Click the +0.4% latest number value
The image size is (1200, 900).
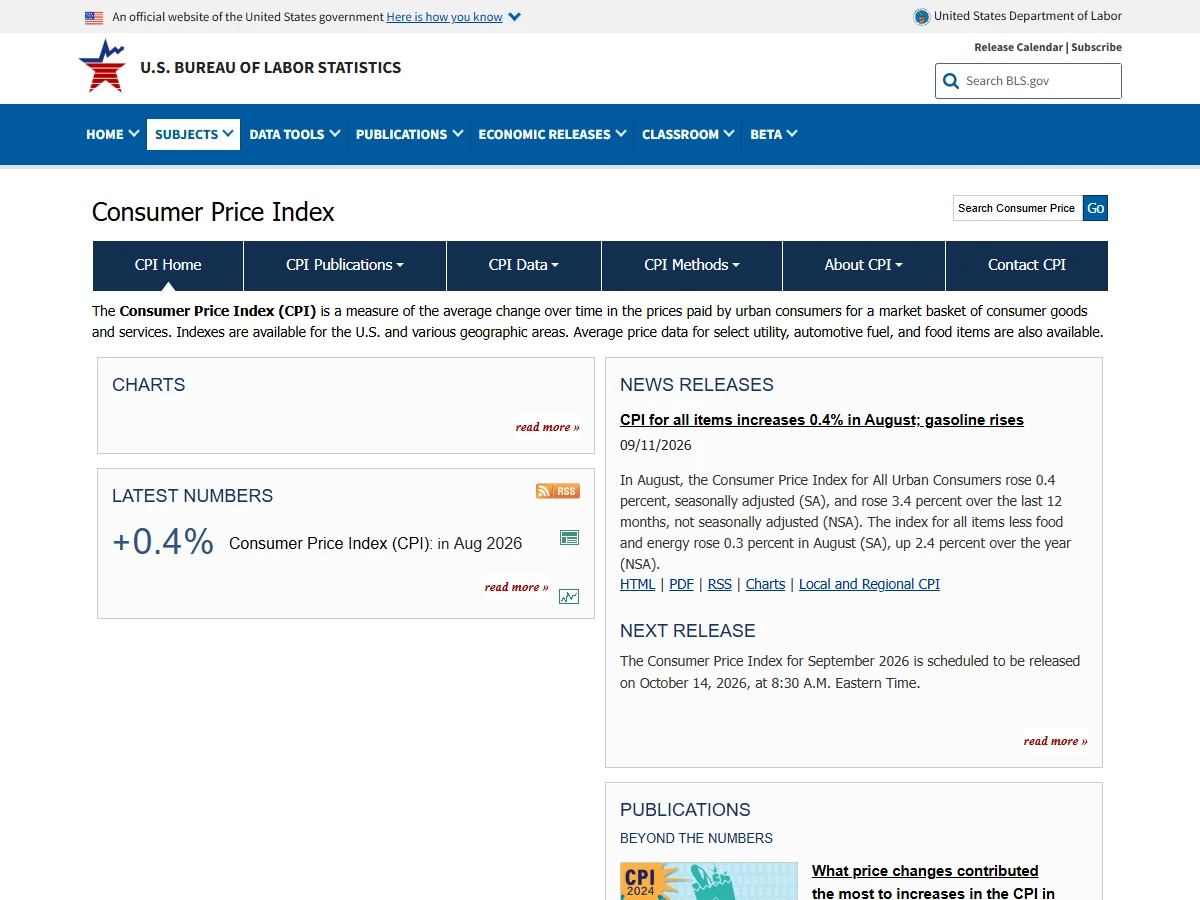tap(163, 542)
